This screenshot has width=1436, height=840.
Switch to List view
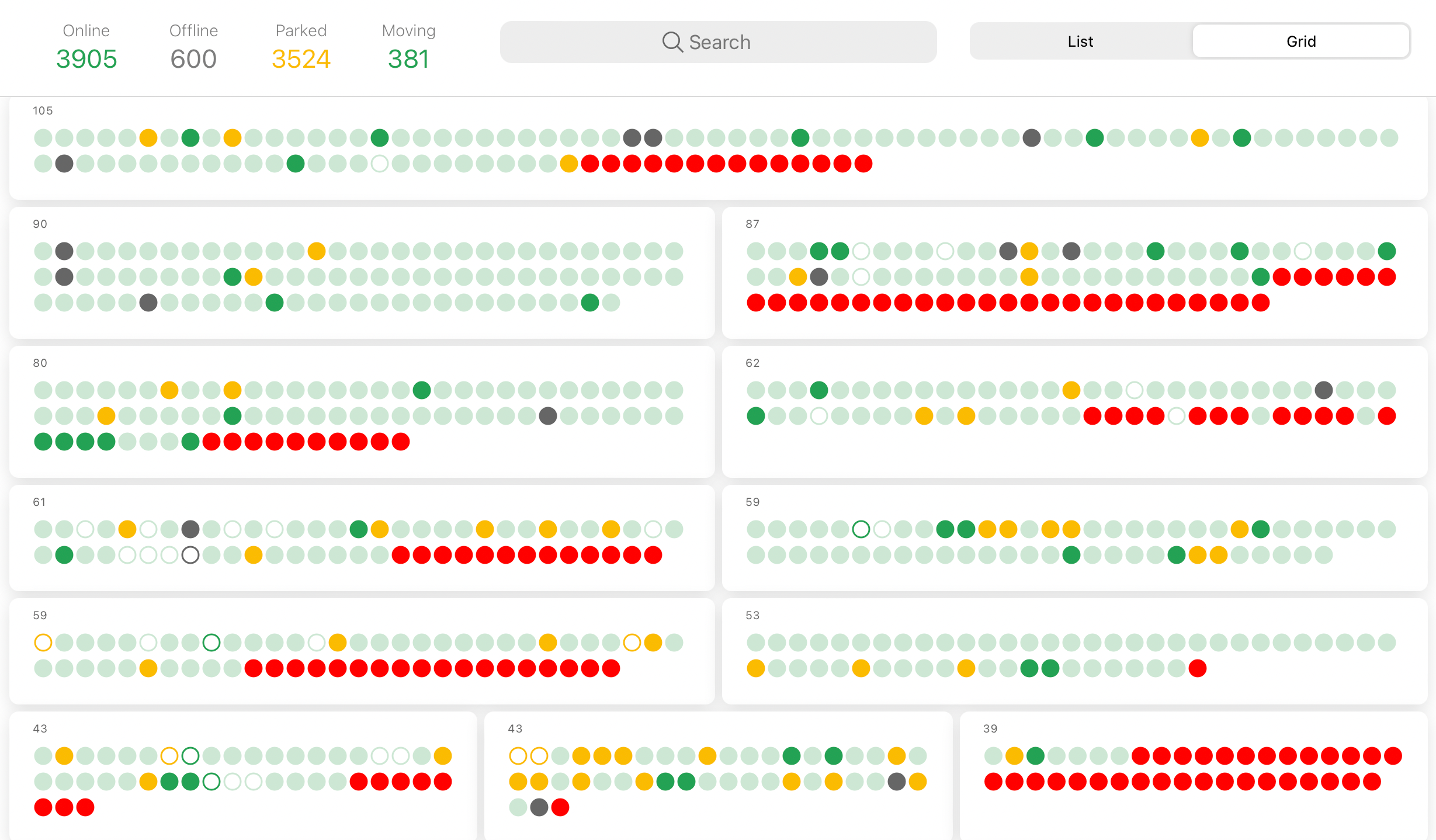(1080, 41)
